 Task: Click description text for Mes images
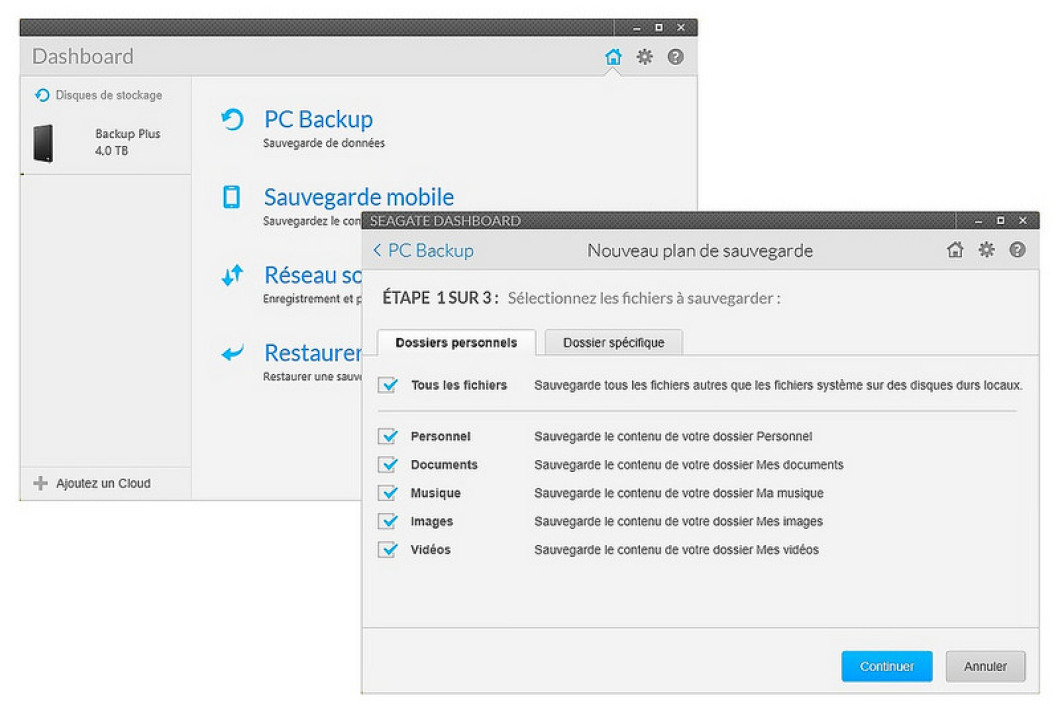[679, 522]
